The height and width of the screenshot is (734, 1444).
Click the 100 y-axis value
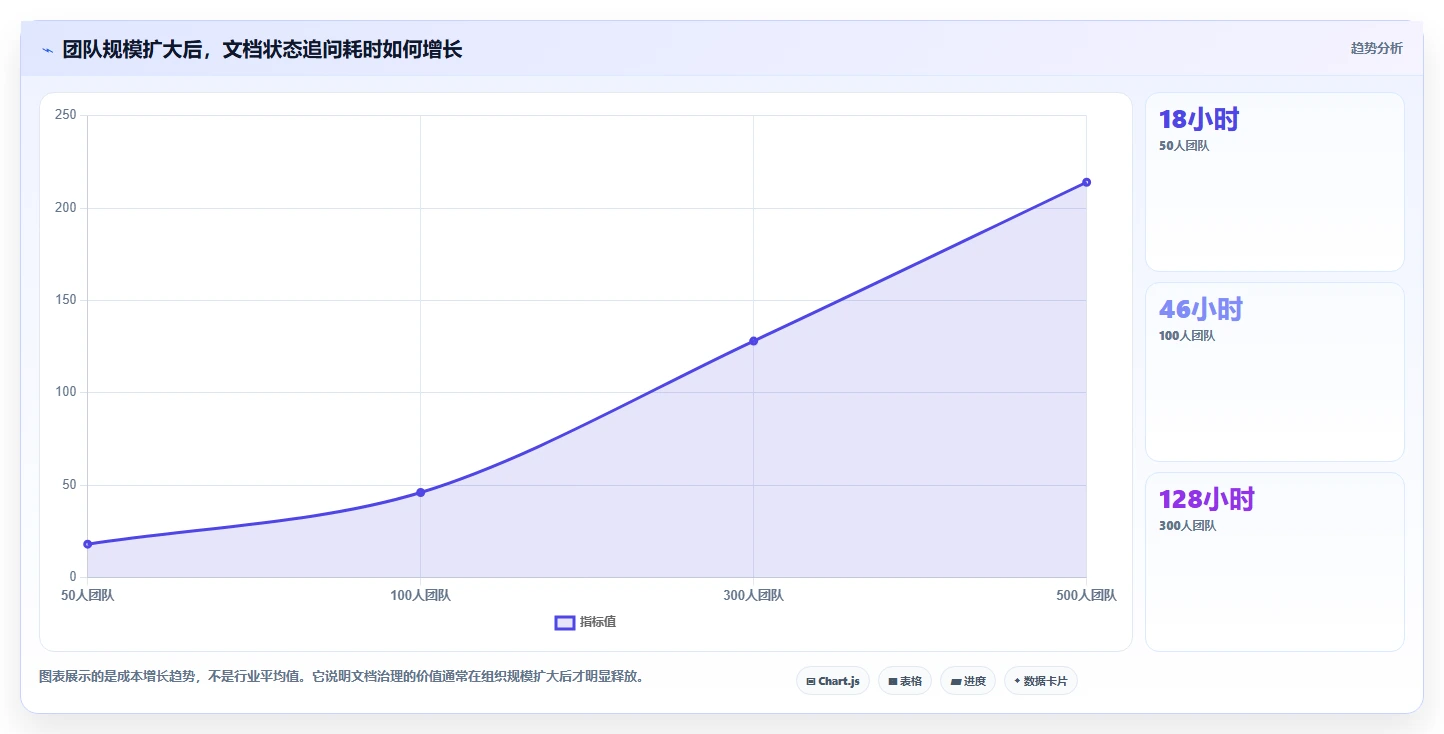pyautogui.click(x=66, y=392)
